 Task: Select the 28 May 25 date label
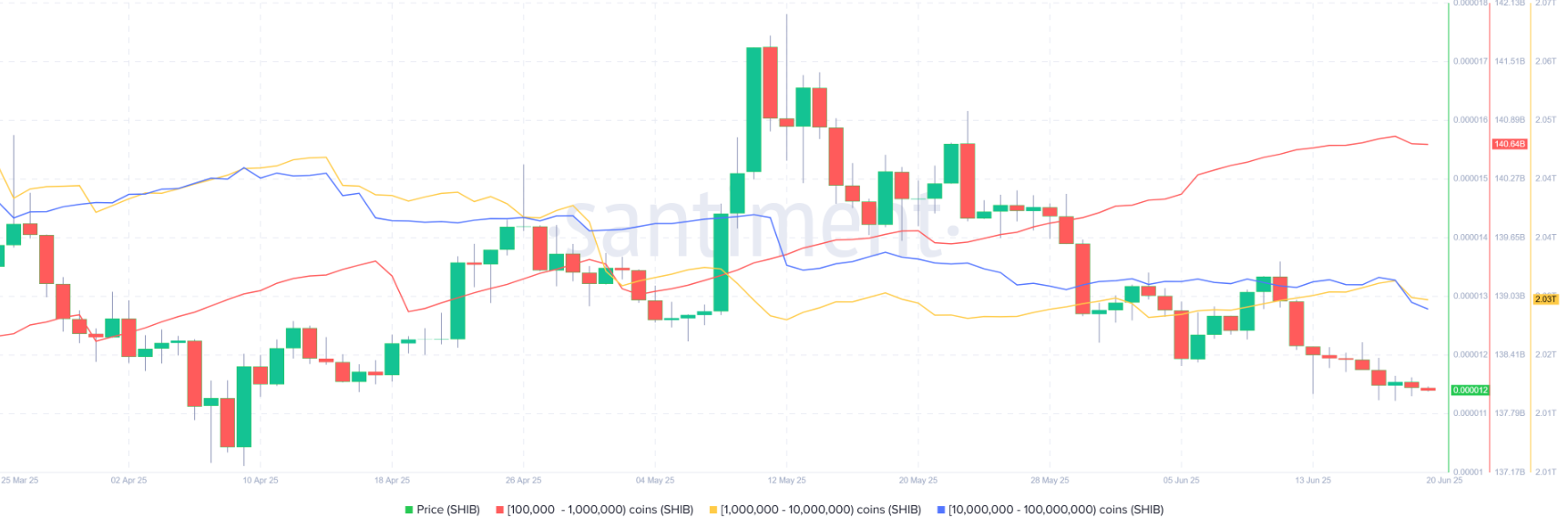[1050, 480]
